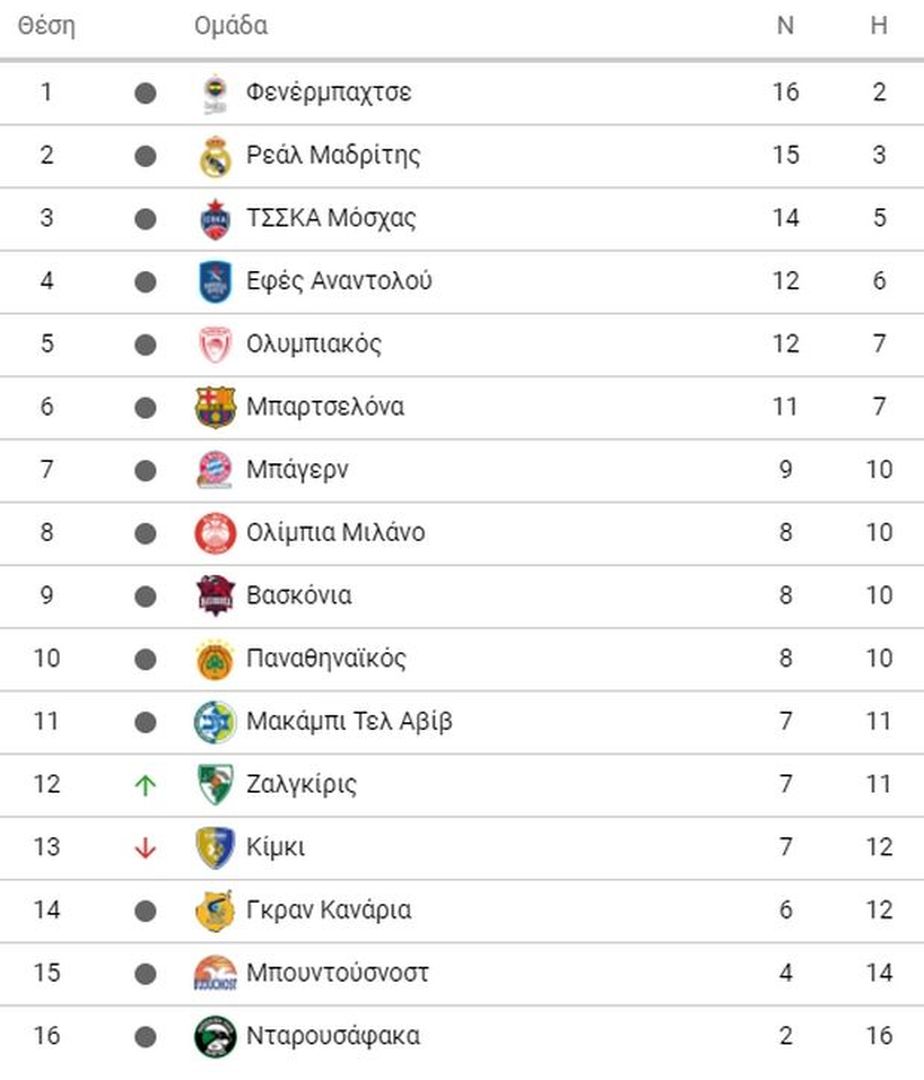Click the Fenerbahçe team logo
Viewport: 924px width, 1080px height.
coord(216,93)
